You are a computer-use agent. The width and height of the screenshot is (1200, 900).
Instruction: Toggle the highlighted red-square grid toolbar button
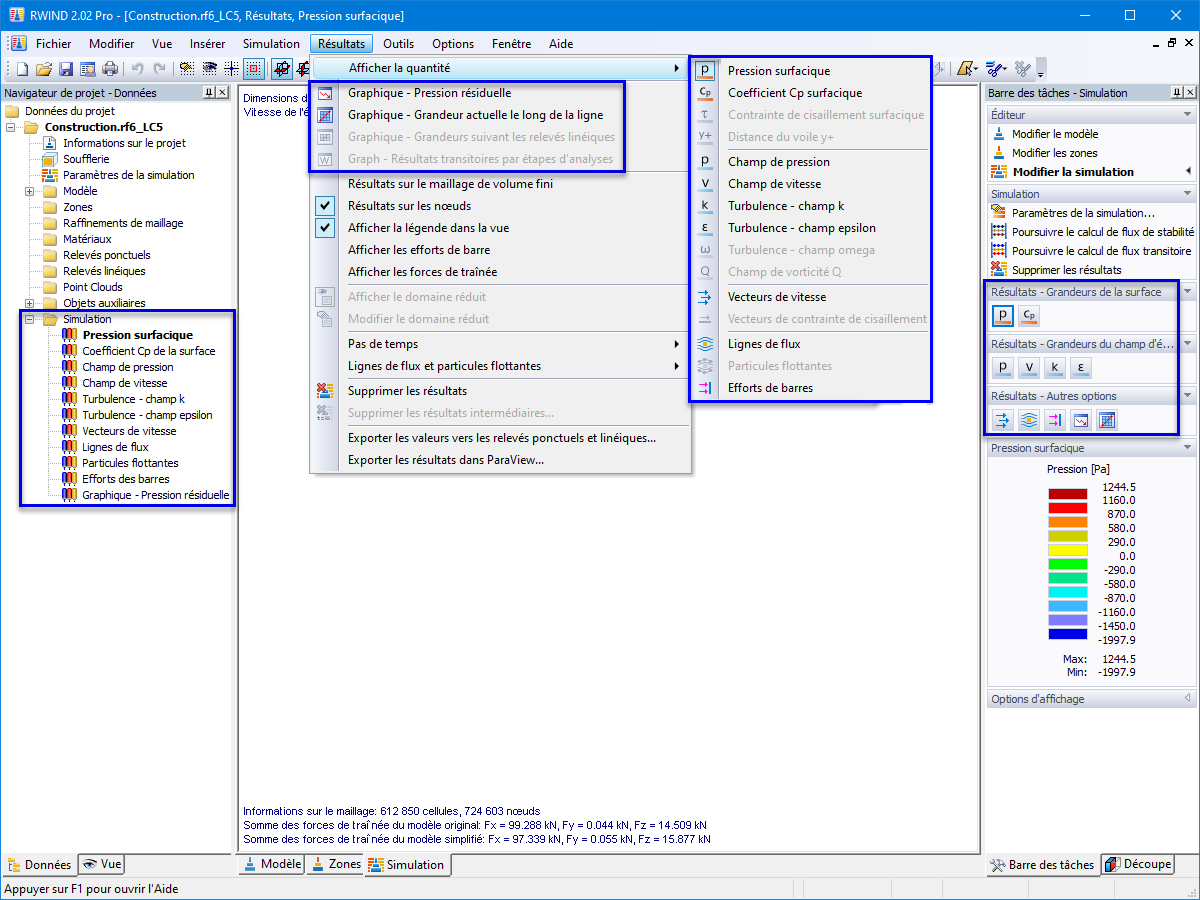pos(253,69)
